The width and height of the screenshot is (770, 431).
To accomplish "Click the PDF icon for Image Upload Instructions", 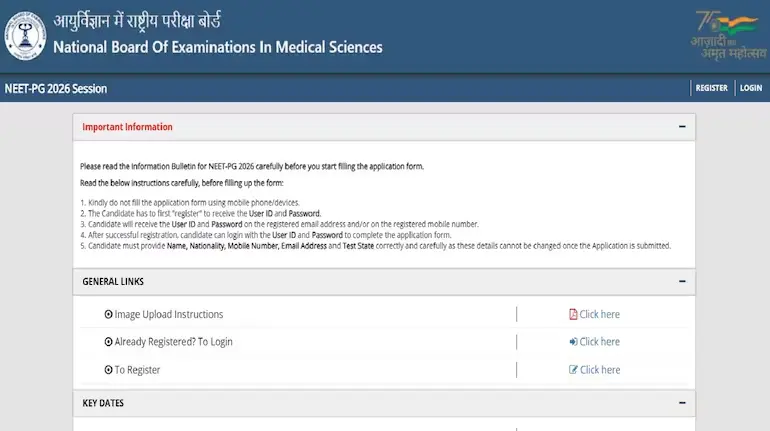I will tap(573, 314).
